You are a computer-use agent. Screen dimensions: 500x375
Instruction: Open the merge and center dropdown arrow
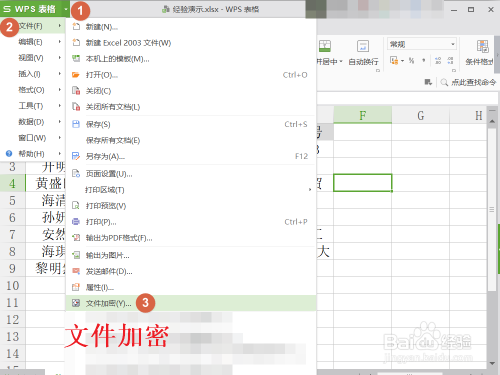pos(341,61)
